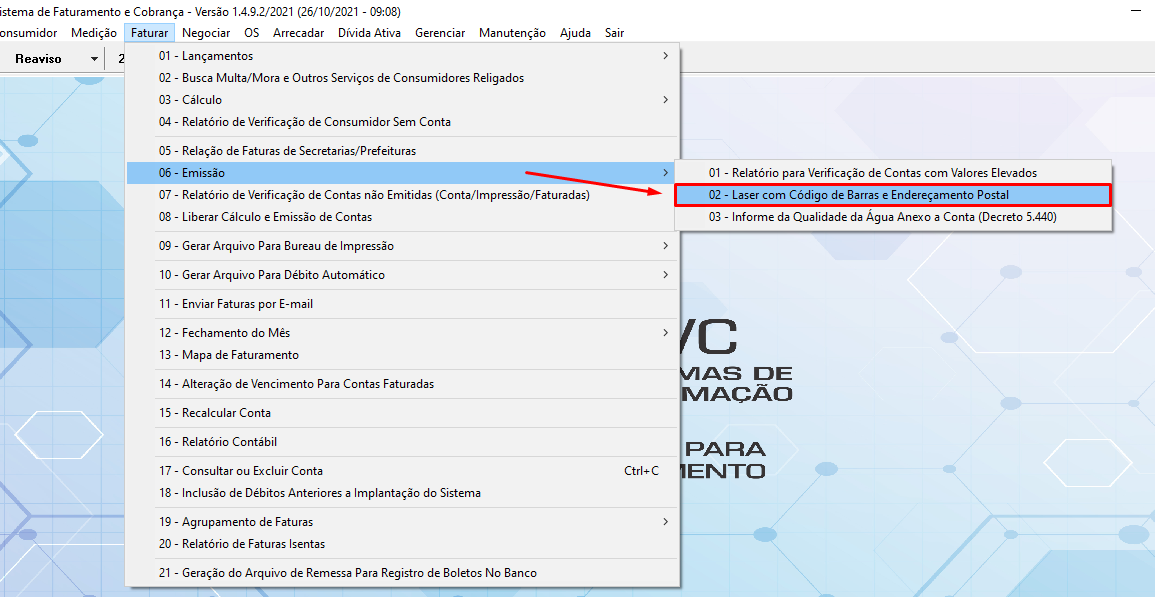This screenshot has height=597, width=1155.
Task: Expand the 03 - Cálculo submenu
Action: (400, 100)
